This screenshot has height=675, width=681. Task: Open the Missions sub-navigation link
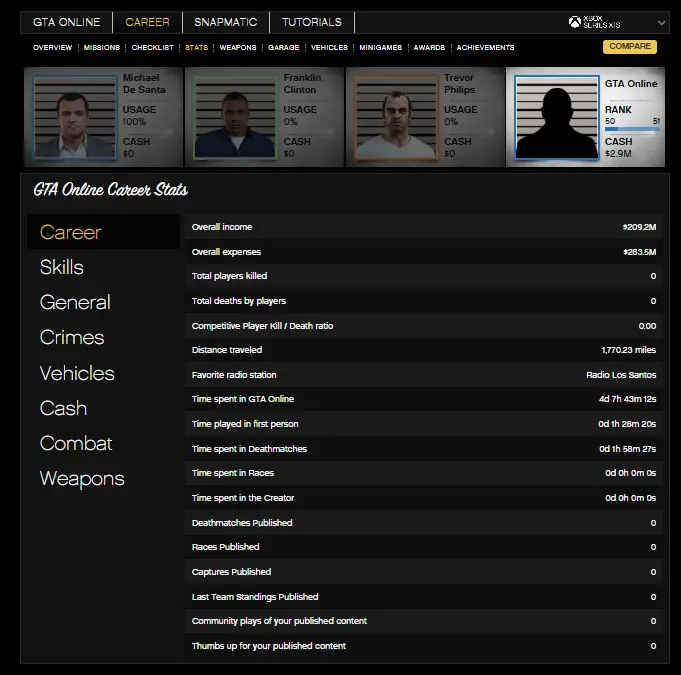[102, 47]
